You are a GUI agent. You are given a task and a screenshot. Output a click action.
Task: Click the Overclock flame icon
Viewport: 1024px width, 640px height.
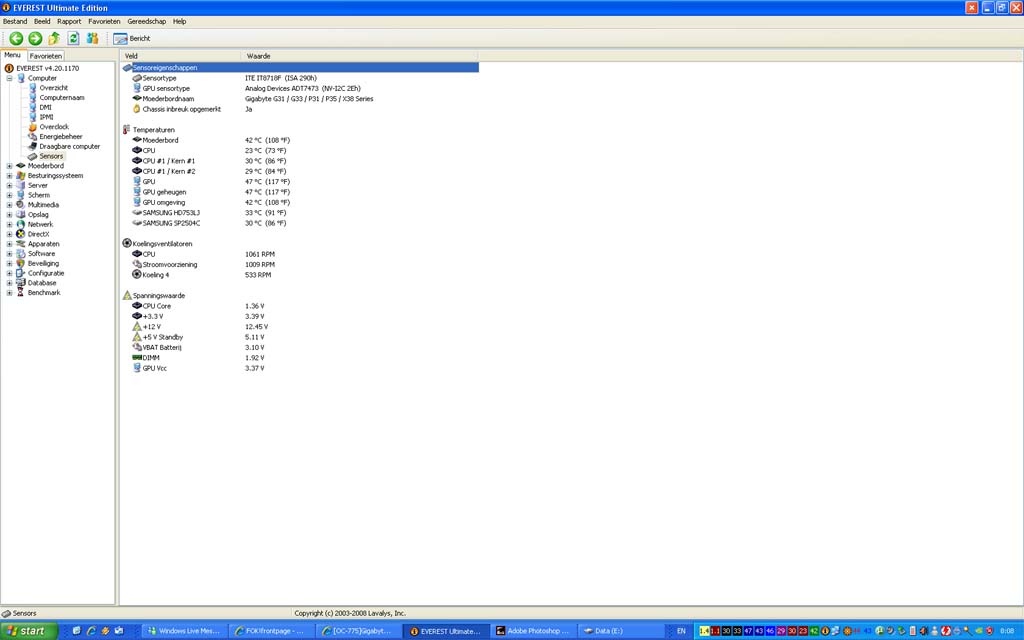click(33, 127)
